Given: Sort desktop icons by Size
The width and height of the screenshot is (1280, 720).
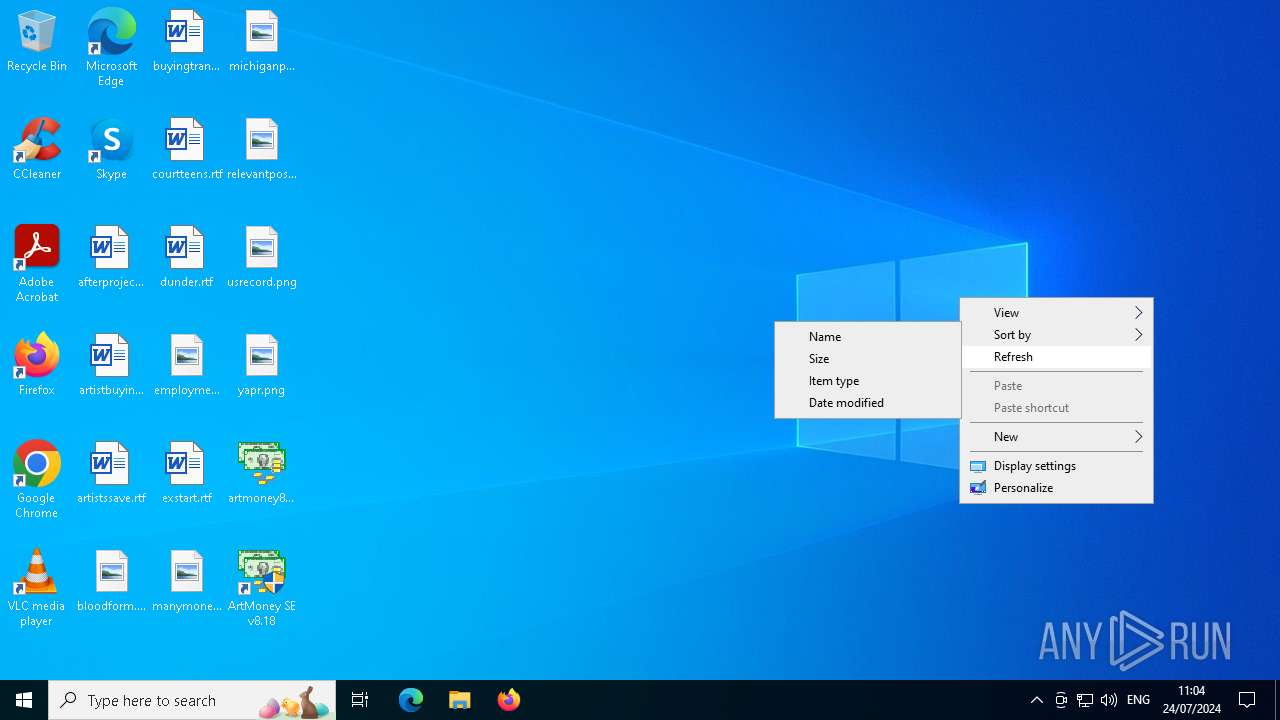Looking at the screenshot, I should 868,359.
